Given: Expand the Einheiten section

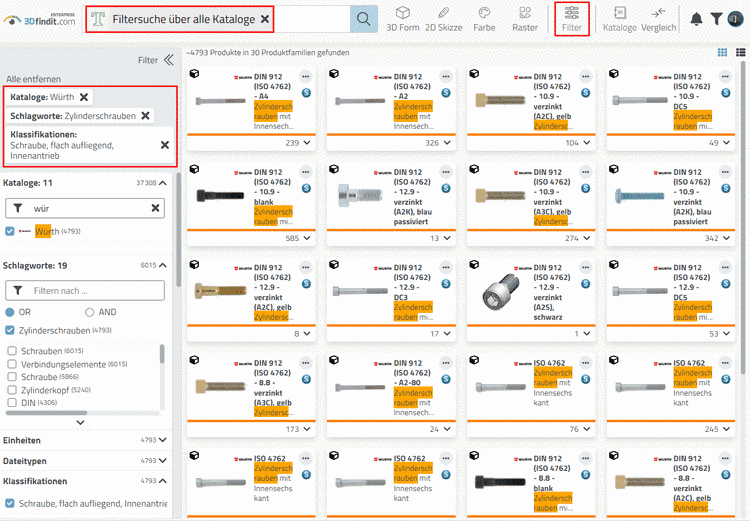Looking at the screenshot, I should tap(163, 440).
